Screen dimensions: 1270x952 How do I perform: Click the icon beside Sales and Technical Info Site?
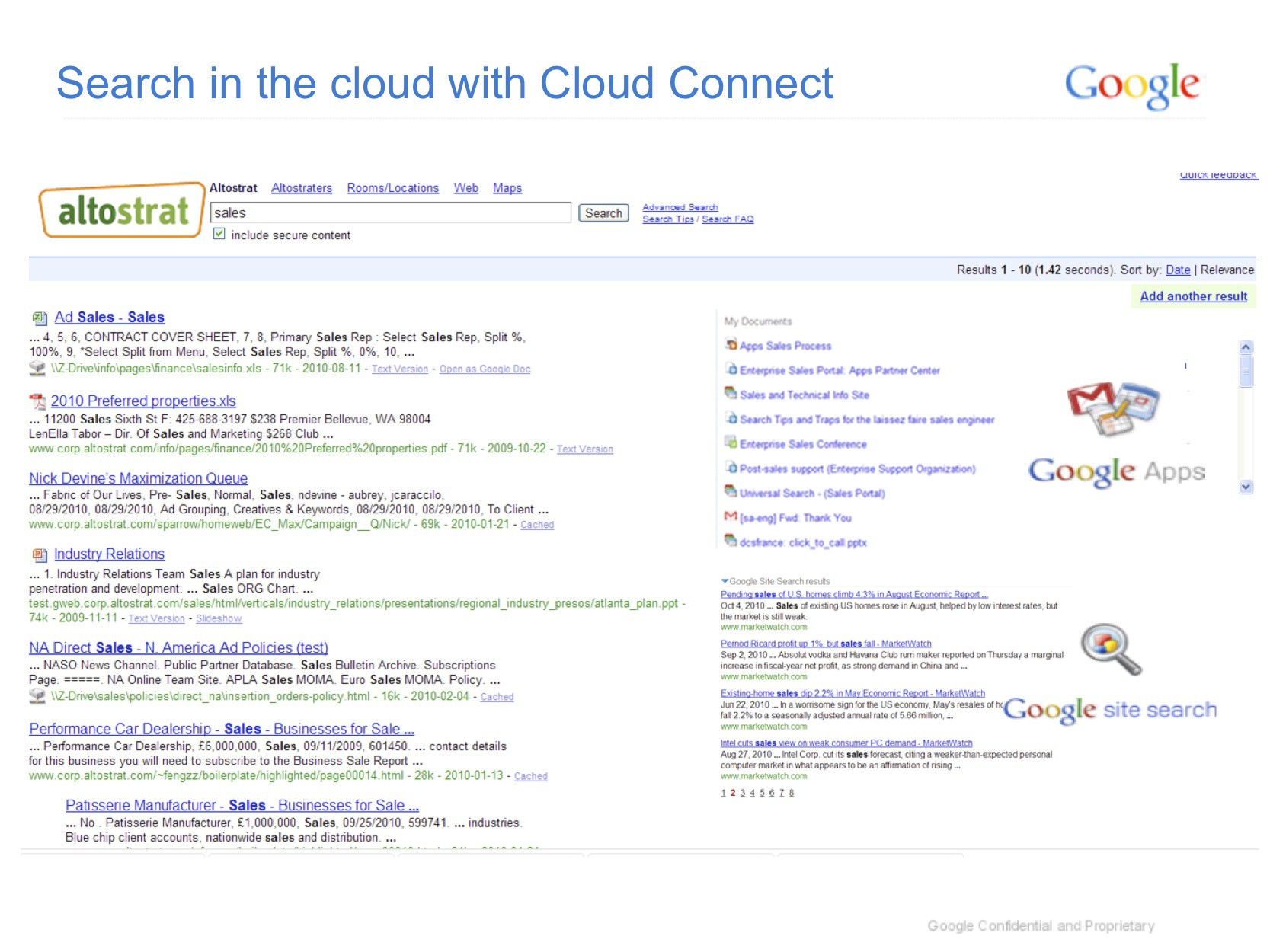[x=731, y=394]
